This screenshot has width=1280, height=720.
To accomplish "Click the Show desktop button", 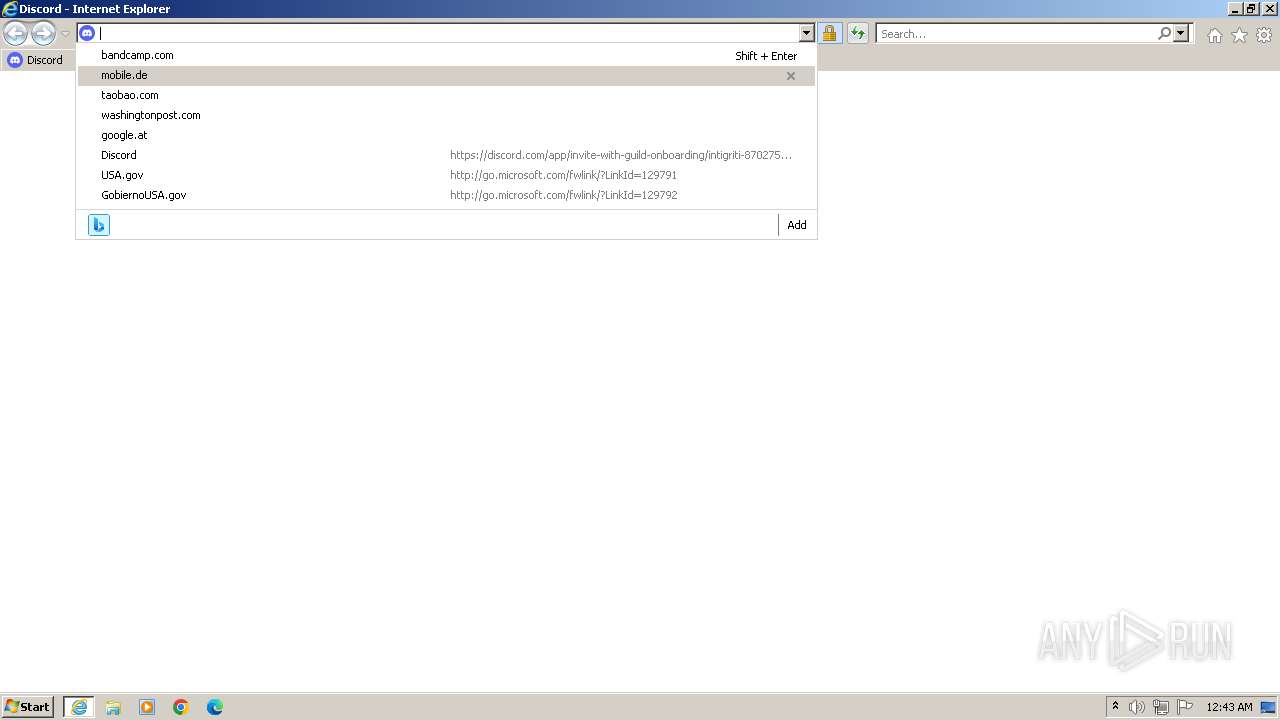I will (x=1268, y=707).
